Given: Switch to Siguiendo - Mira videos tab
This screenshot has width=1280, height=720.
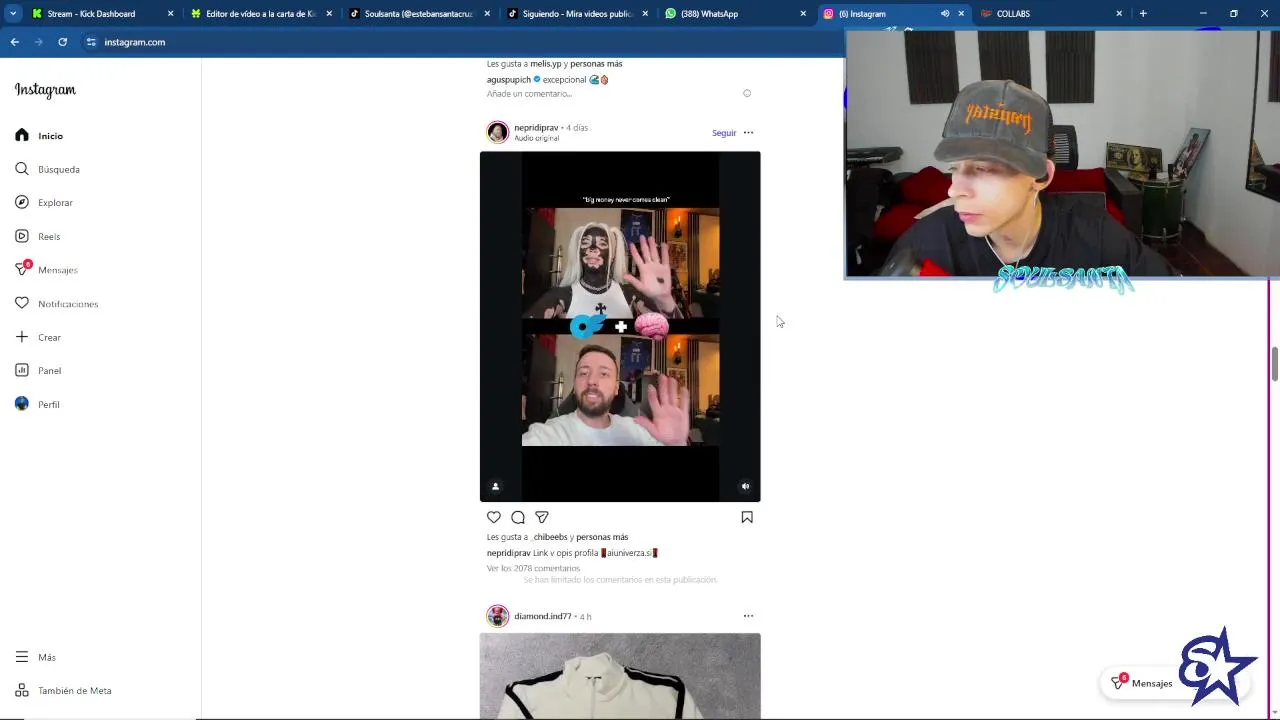Looking at the screenshot, I should pos(577,14).
